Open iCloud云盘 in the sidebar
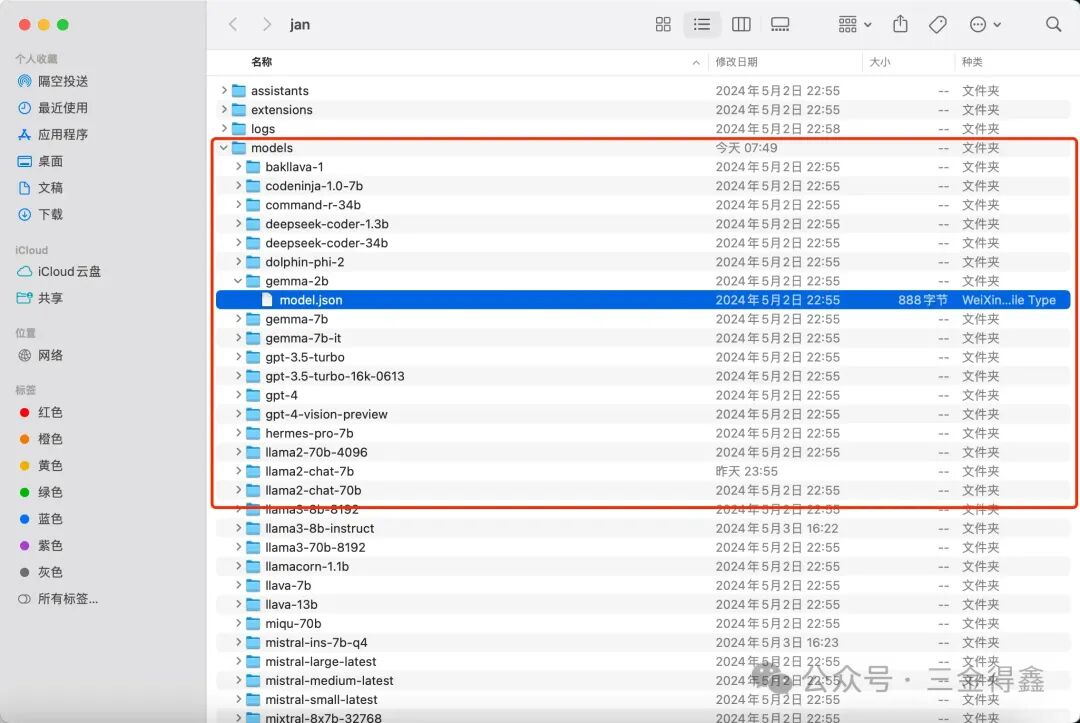Screen dimensions: 1080x723 pyautogui.click(x=69, y=271)
